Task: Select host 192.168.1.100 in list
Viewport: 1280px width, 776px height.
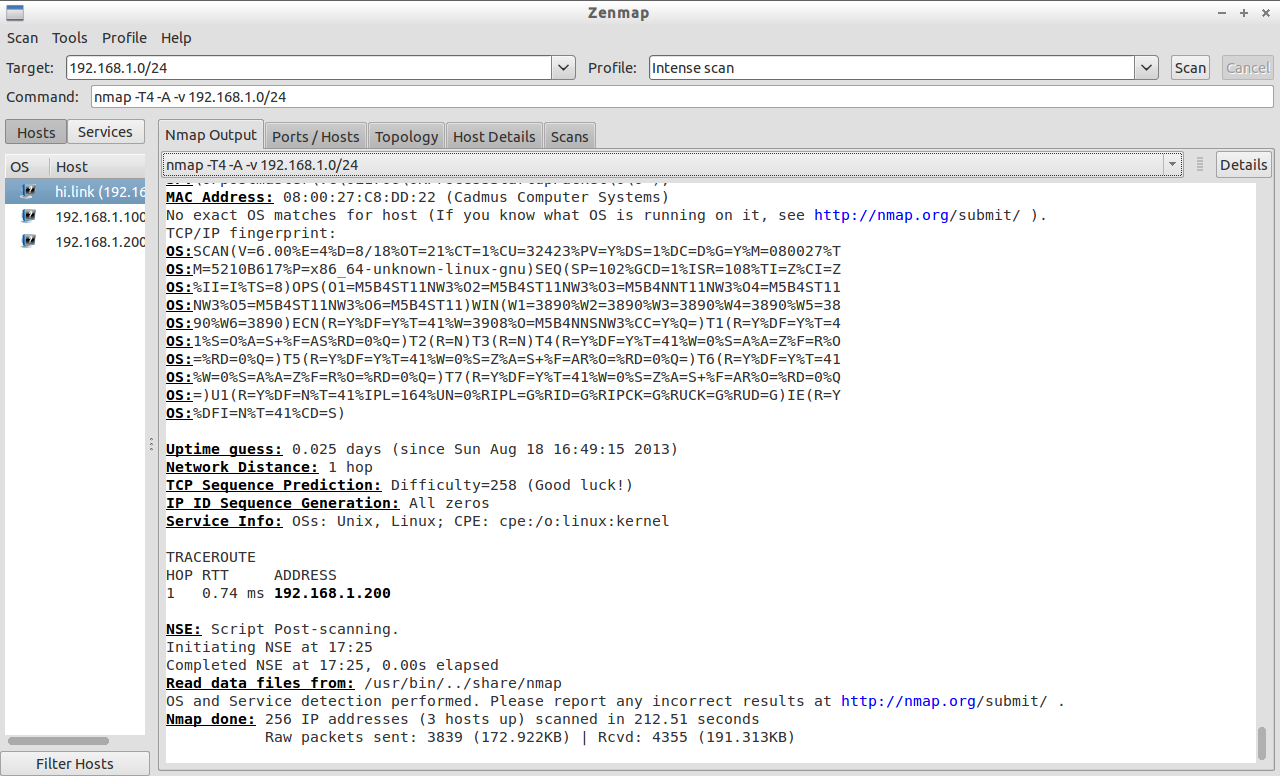Action: click(75, 216)
